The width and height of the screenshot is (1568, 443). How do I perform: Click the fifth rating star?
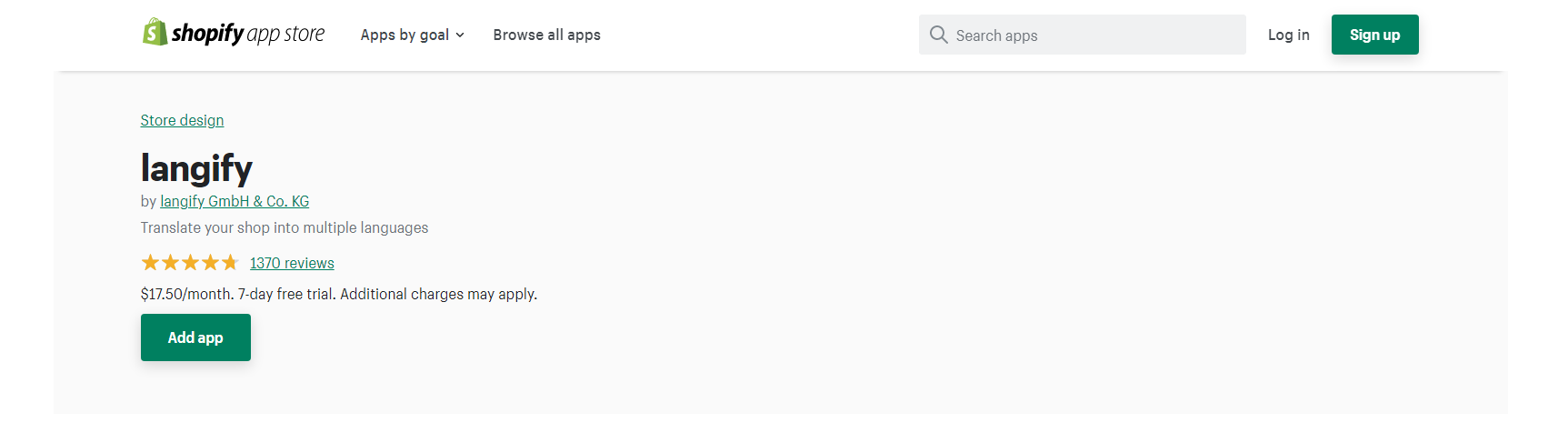230,263
